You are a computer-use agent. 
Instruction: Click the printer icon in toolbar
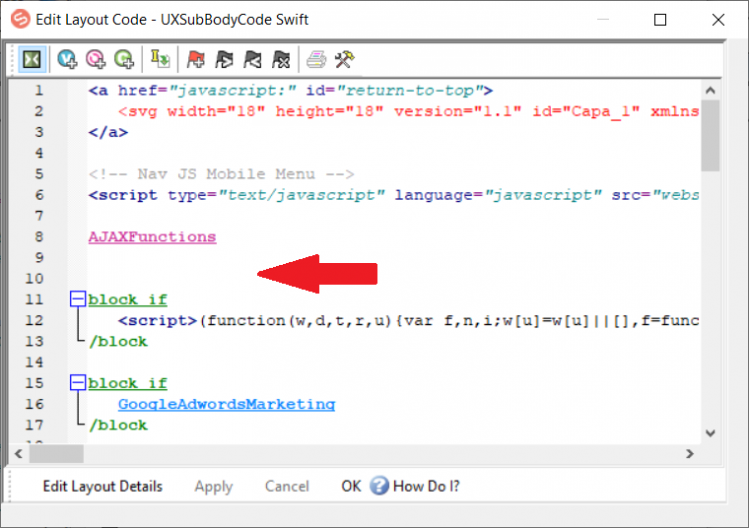tap(316, 59)
